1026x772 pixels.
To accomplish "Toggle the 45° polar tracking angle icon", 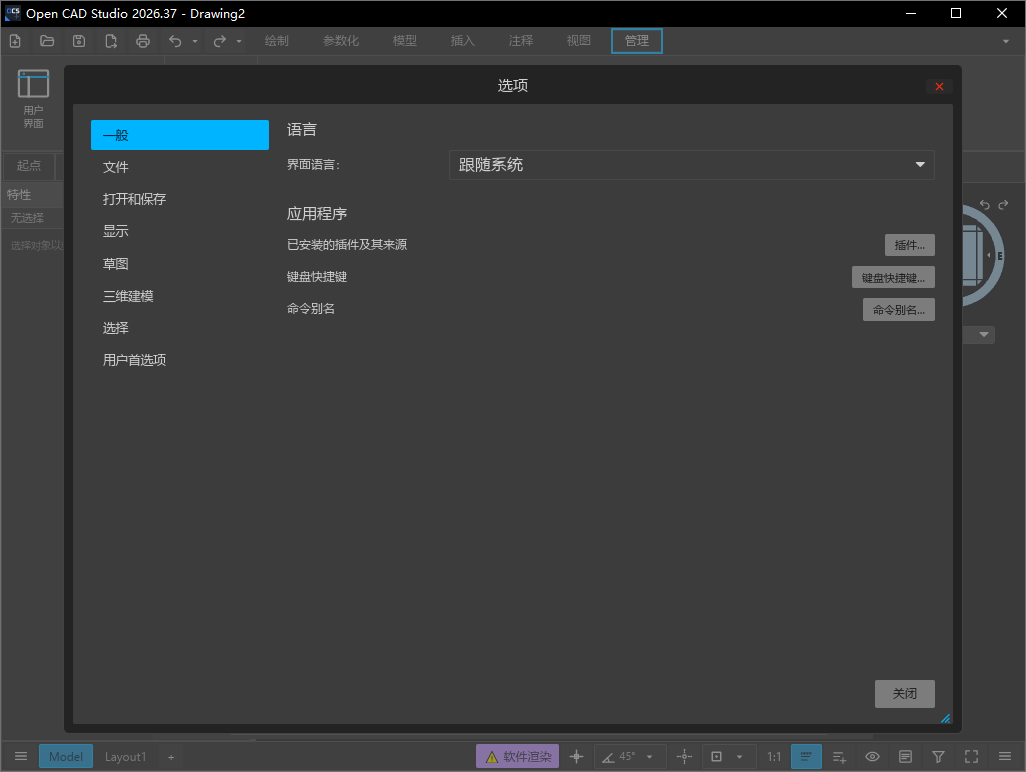I will click(x=618, y=756).
